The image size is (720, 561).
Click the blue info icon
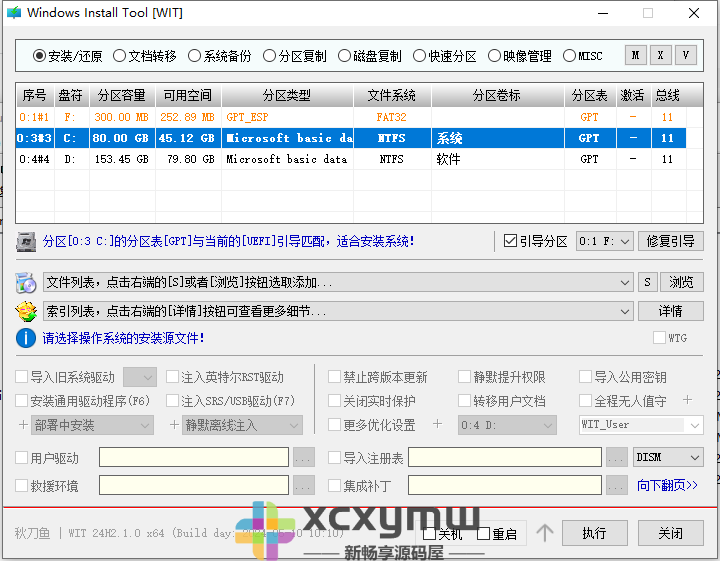point(26,338)
